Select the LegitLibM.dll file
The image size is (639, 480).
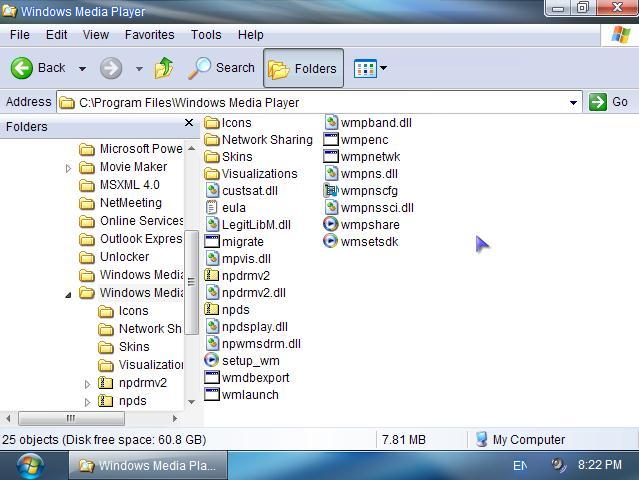coord(248,225)
